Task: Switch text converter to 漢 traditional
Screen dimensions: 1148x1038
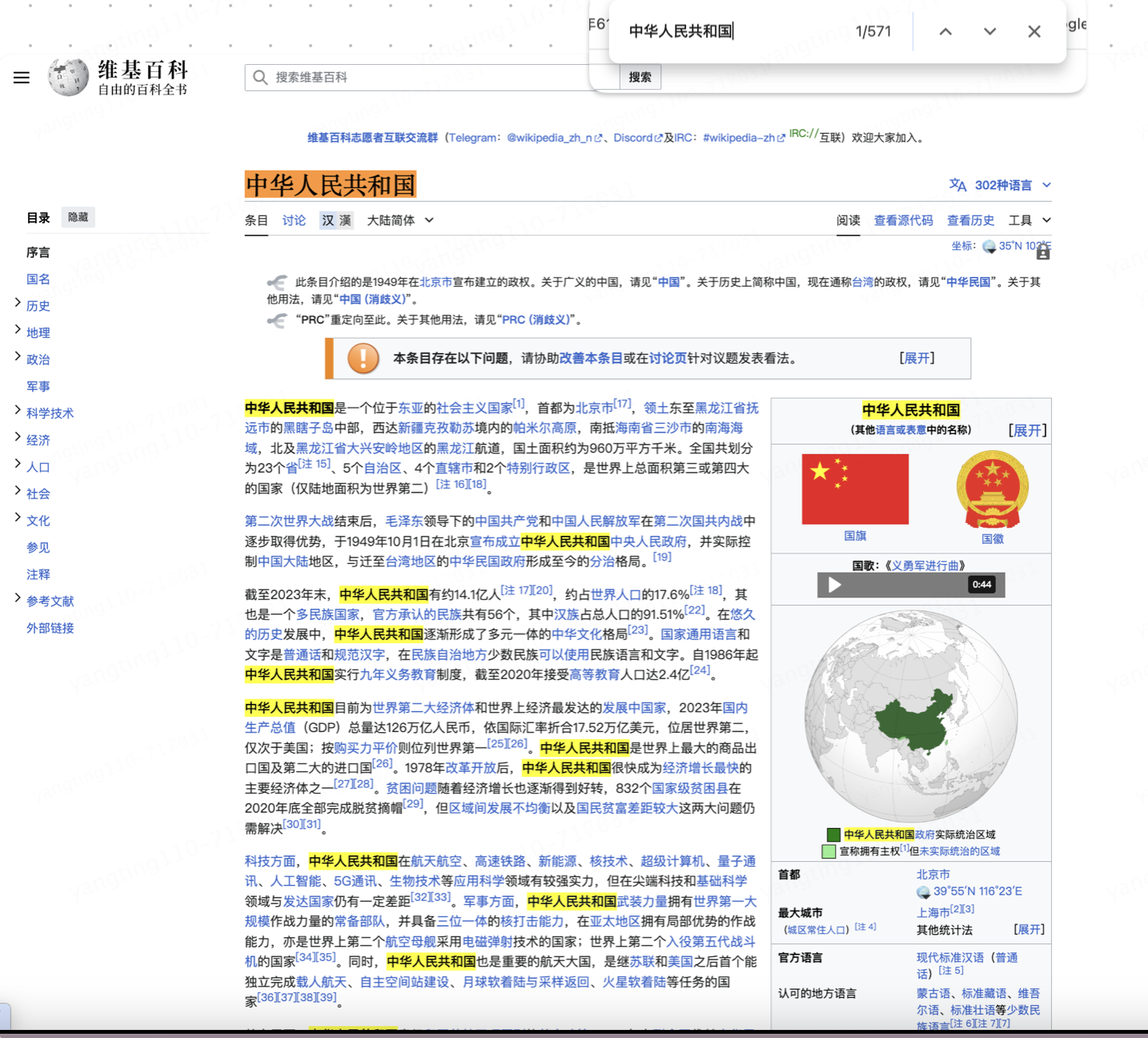Action: [344, 220]
